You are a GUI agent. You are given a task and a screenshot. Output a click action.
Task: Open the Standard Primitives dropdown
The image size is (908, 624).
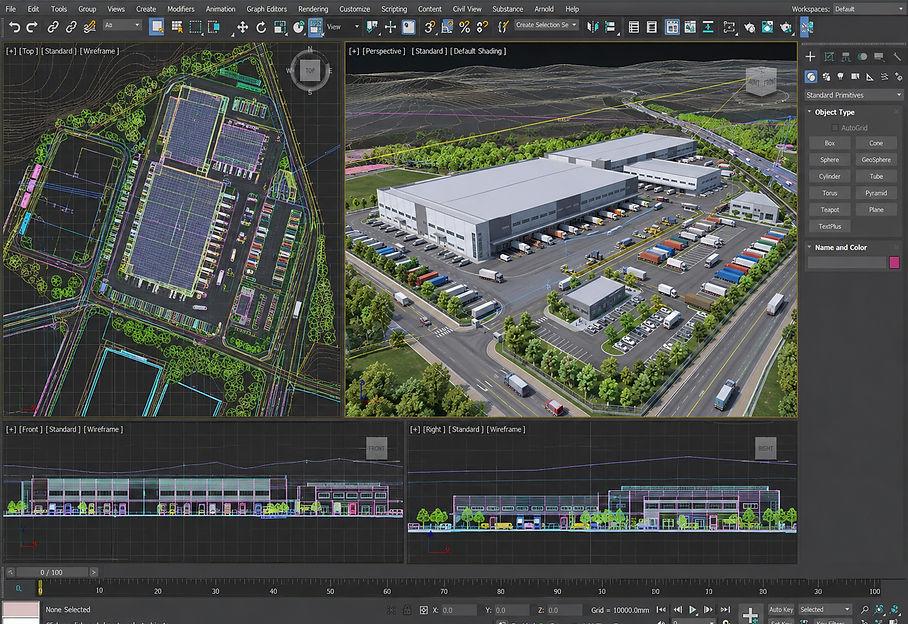[853, 95]
